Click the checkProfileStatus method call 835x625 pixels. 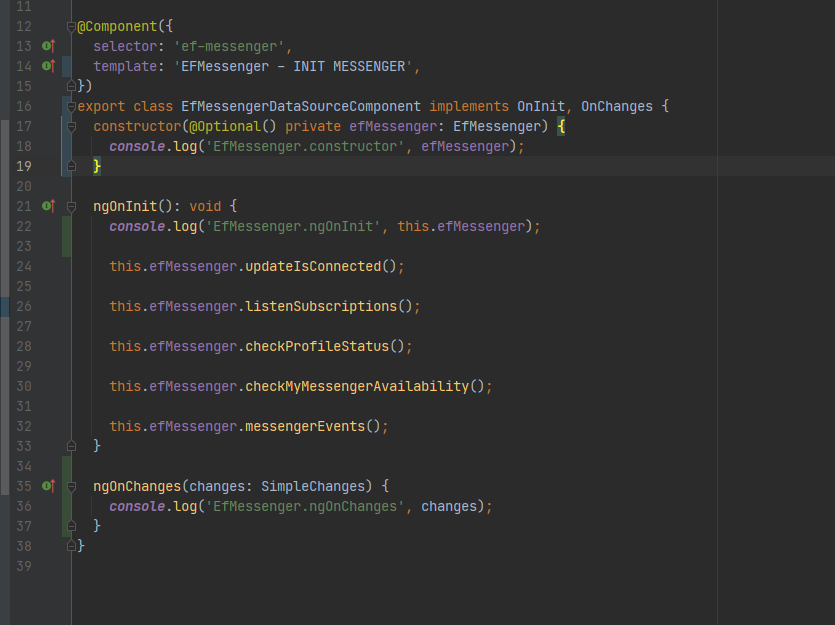317,346
